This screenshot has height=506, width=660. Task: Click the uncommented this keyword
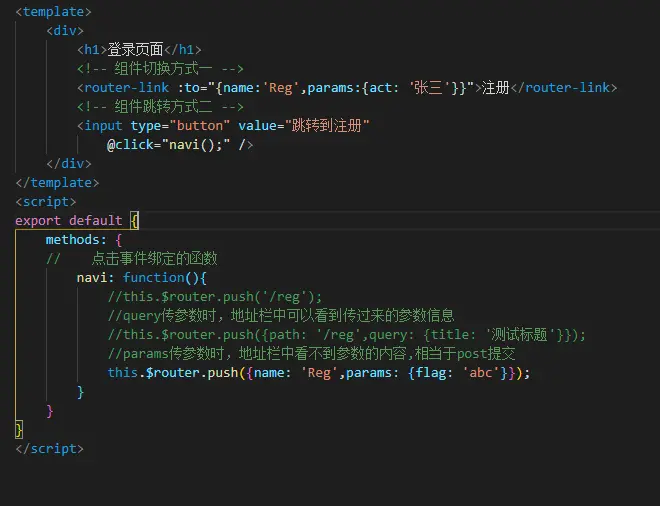tap(122, 373)
